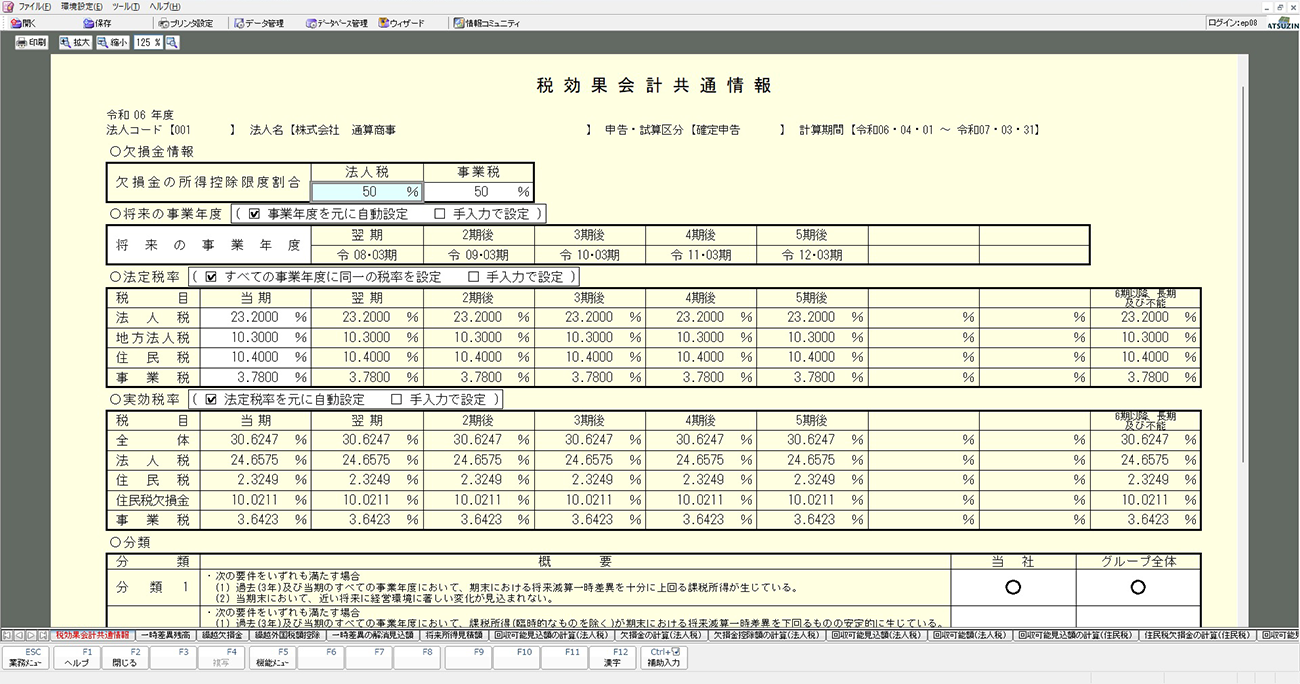The height and width of the screenshot is (684, 1300).
Task: Toggle すべての事業年度に同一の税率を設定 checkbox
Action: click(211, 276)
